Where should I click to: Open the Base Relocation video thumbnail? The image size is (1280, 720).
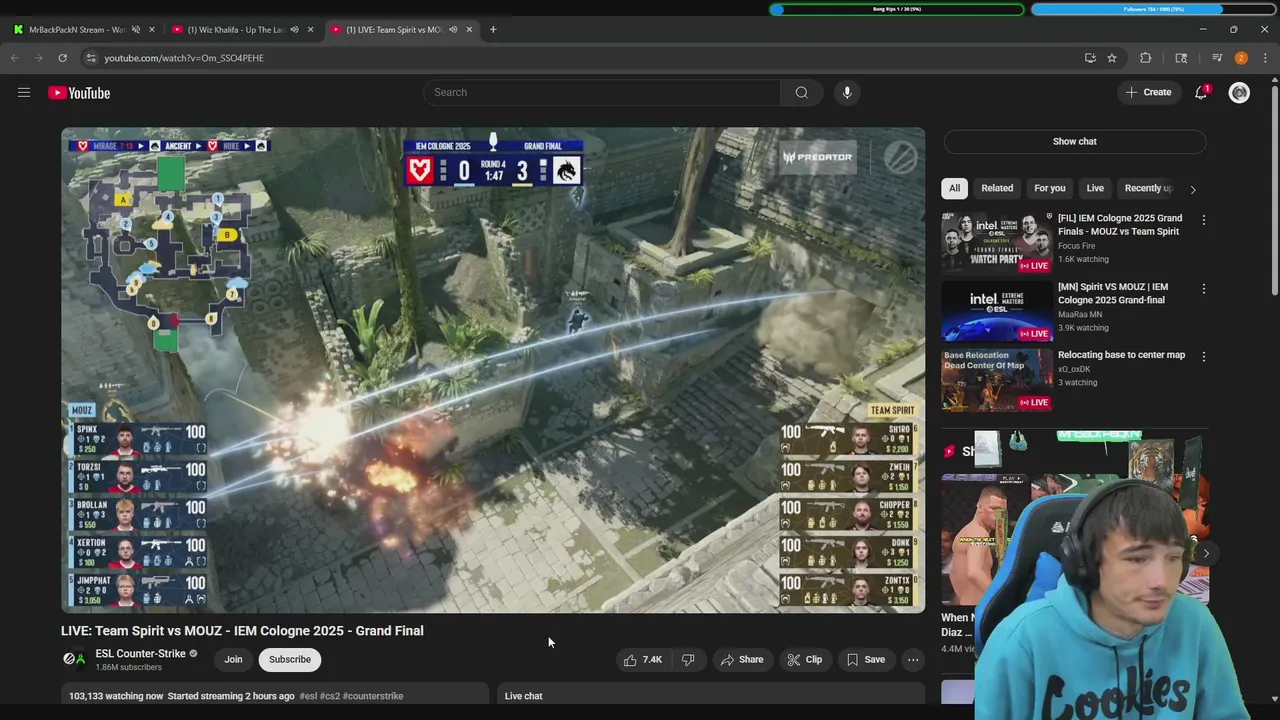pyautogui.click(x=997, y=378)
